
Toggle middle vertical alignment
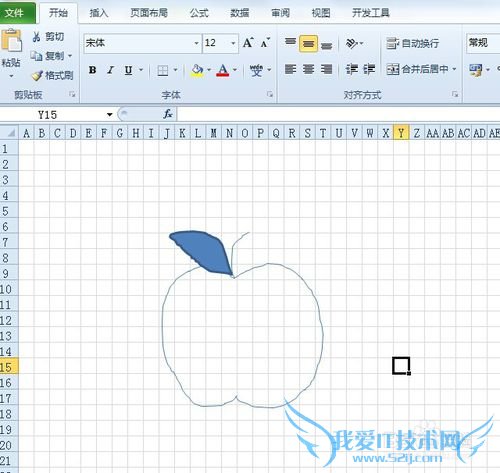tap(308, 43)
